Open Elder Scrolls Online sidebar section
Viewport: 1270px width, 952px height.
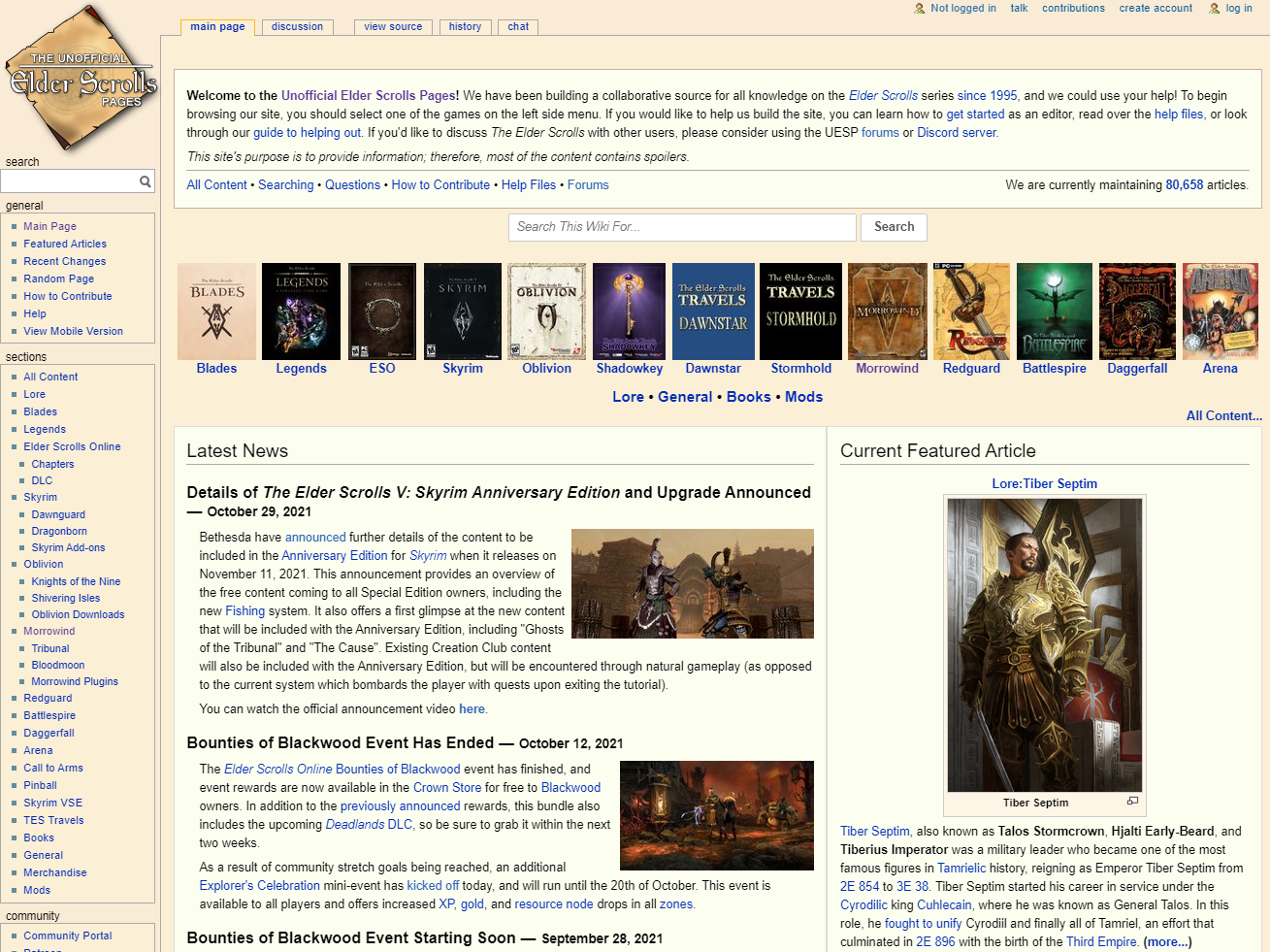(72, 447)
